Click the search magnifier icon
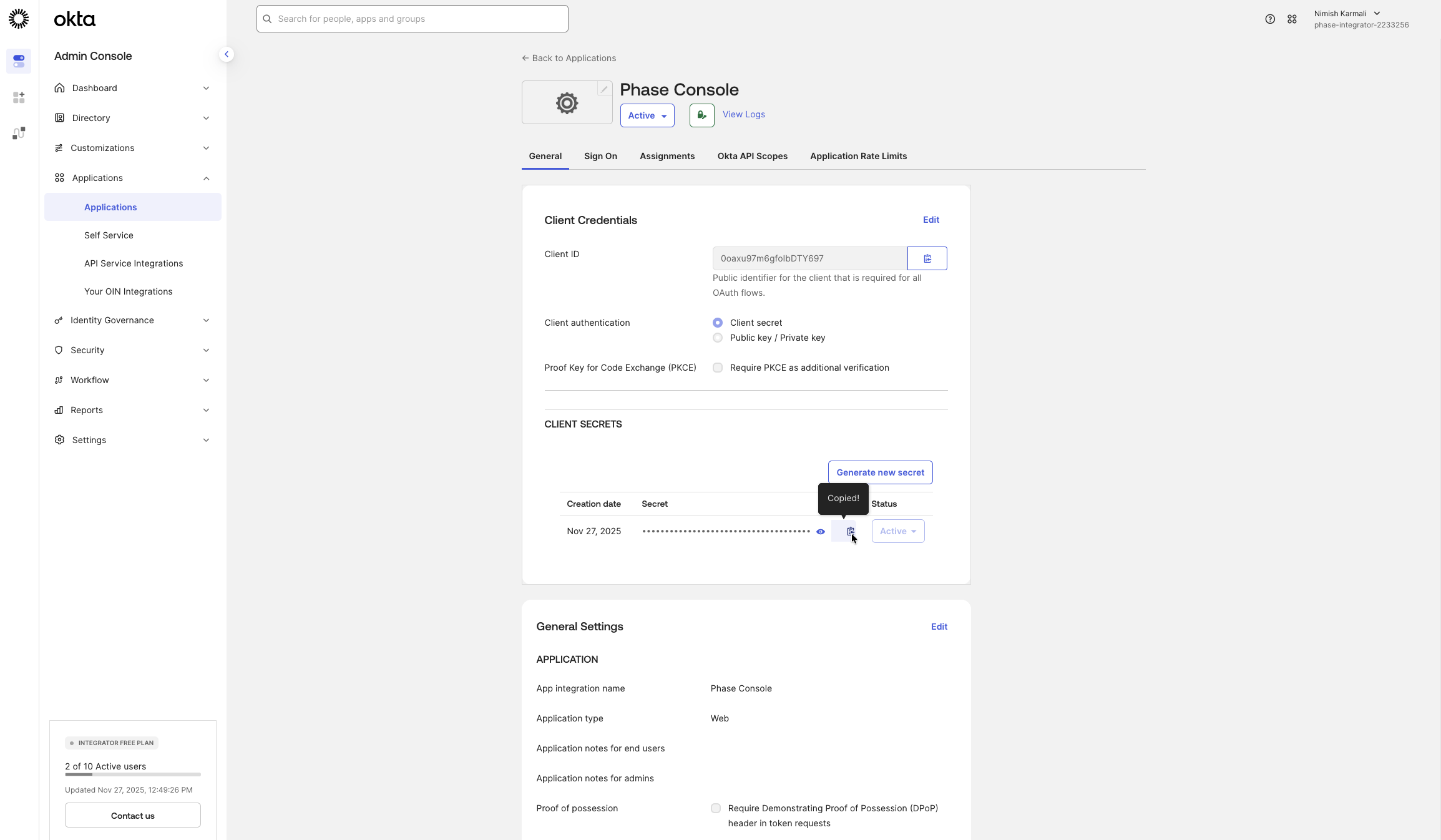Viewport: 1441px width, 840px height. [267, 19]
